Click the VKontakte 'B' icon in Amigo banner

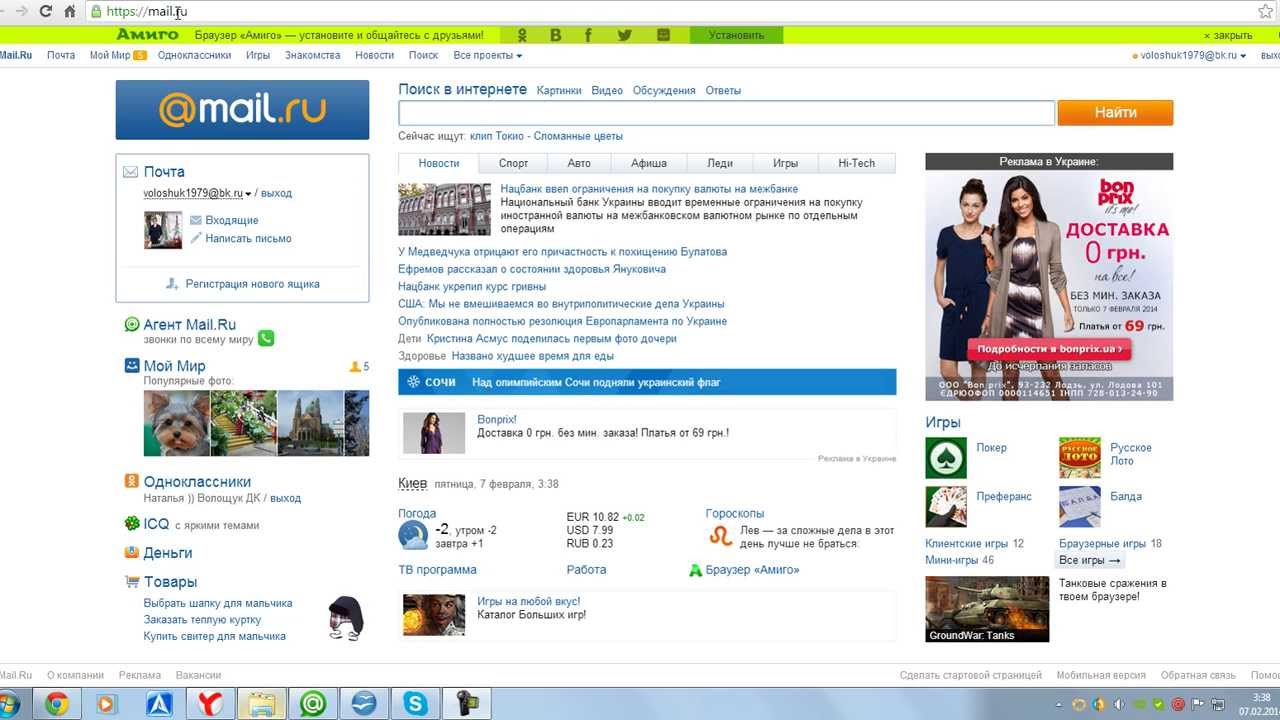coord(555,35)
